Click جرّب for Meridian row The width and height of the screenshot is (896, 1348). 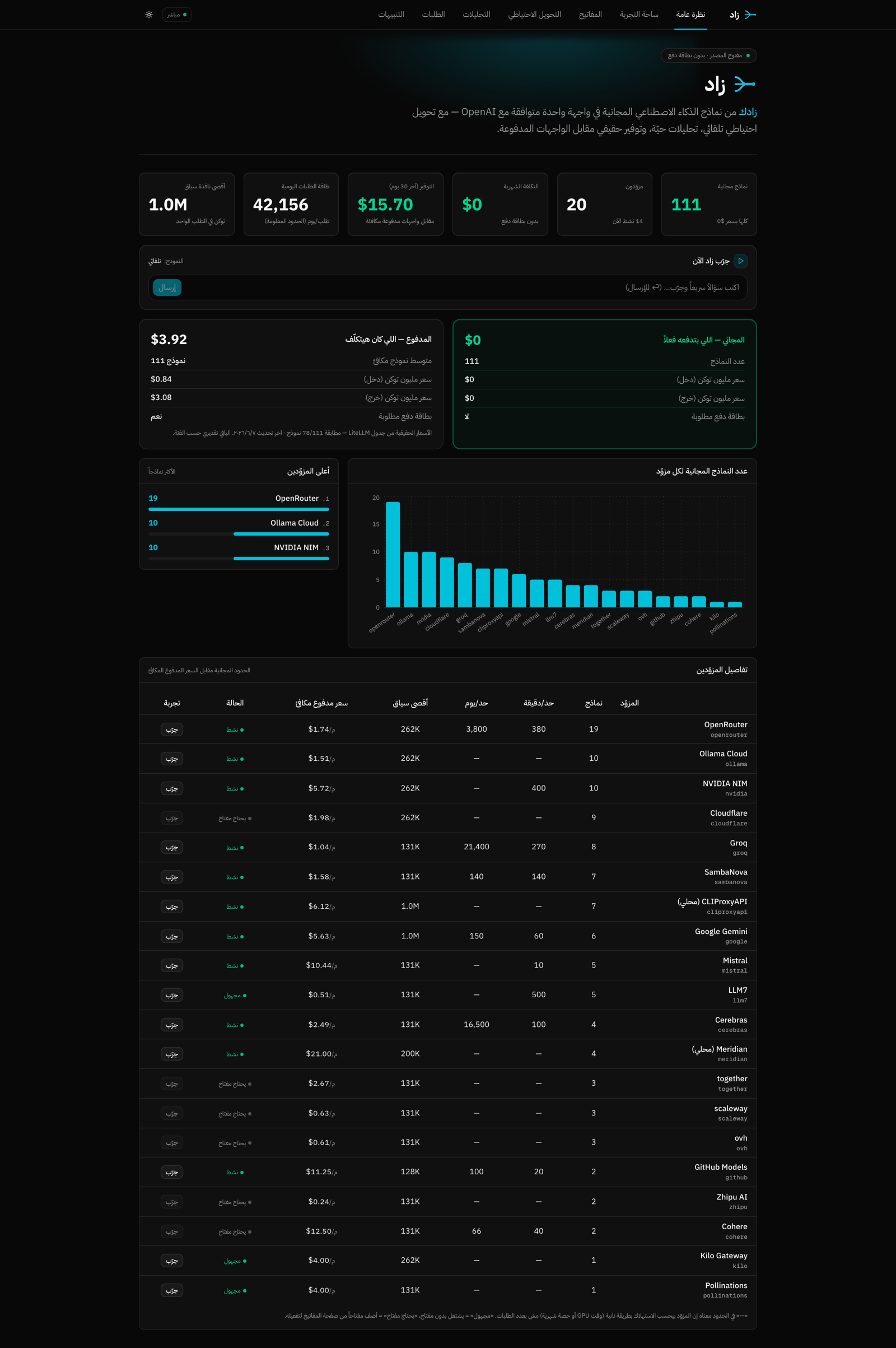pos(171,1054)
